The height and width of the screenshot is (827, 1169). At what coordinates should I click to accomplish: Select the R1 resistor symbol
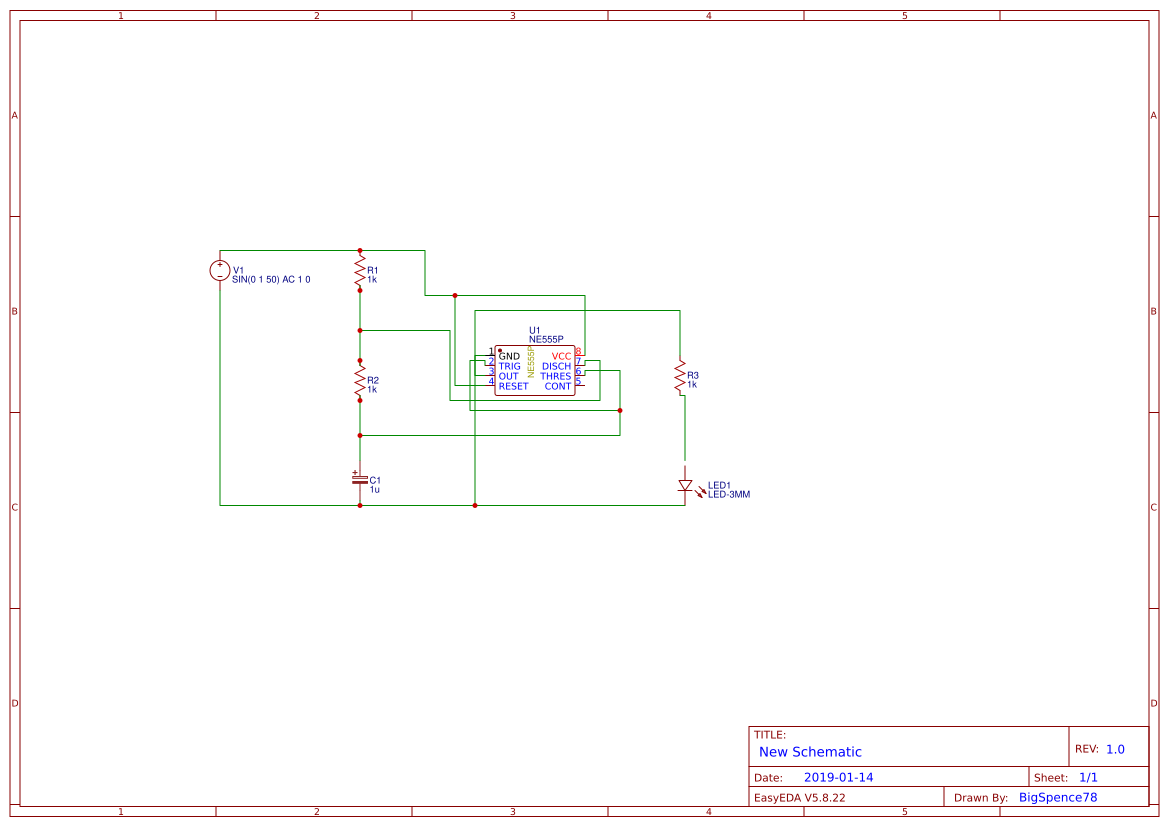[360, 271]
